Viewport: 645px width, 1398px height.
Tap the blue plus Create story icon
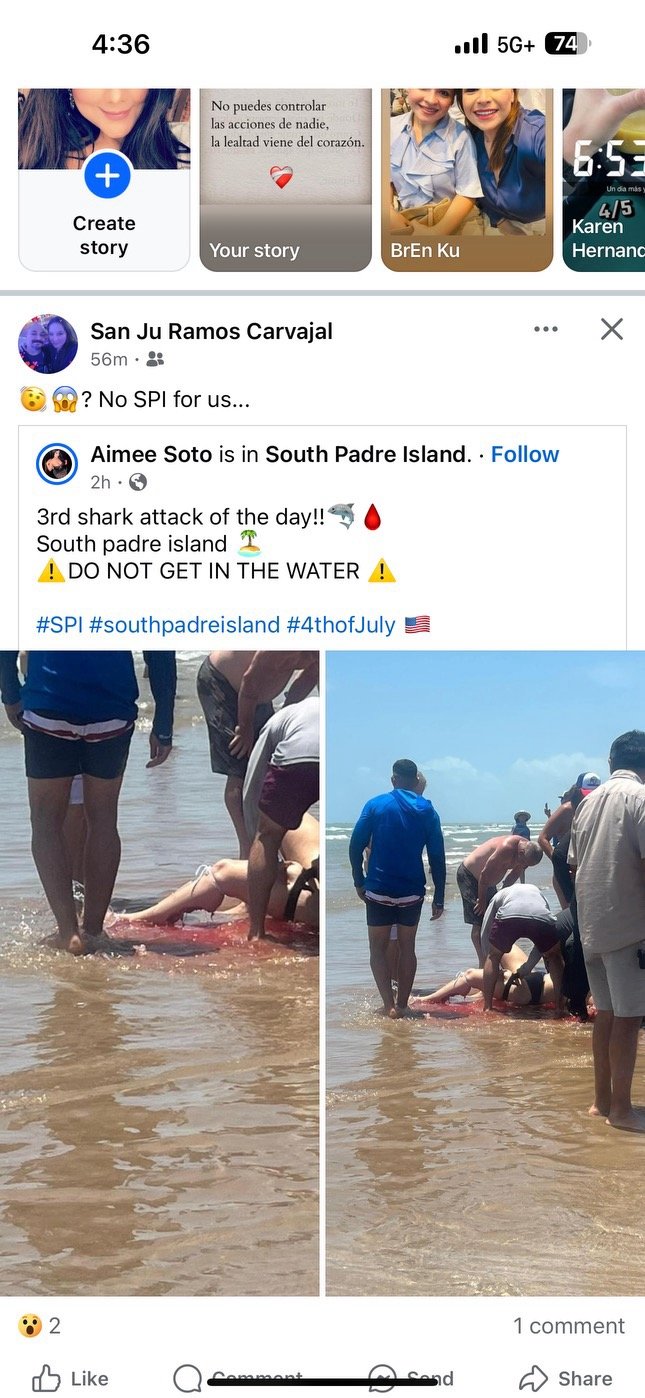(105, 175)
